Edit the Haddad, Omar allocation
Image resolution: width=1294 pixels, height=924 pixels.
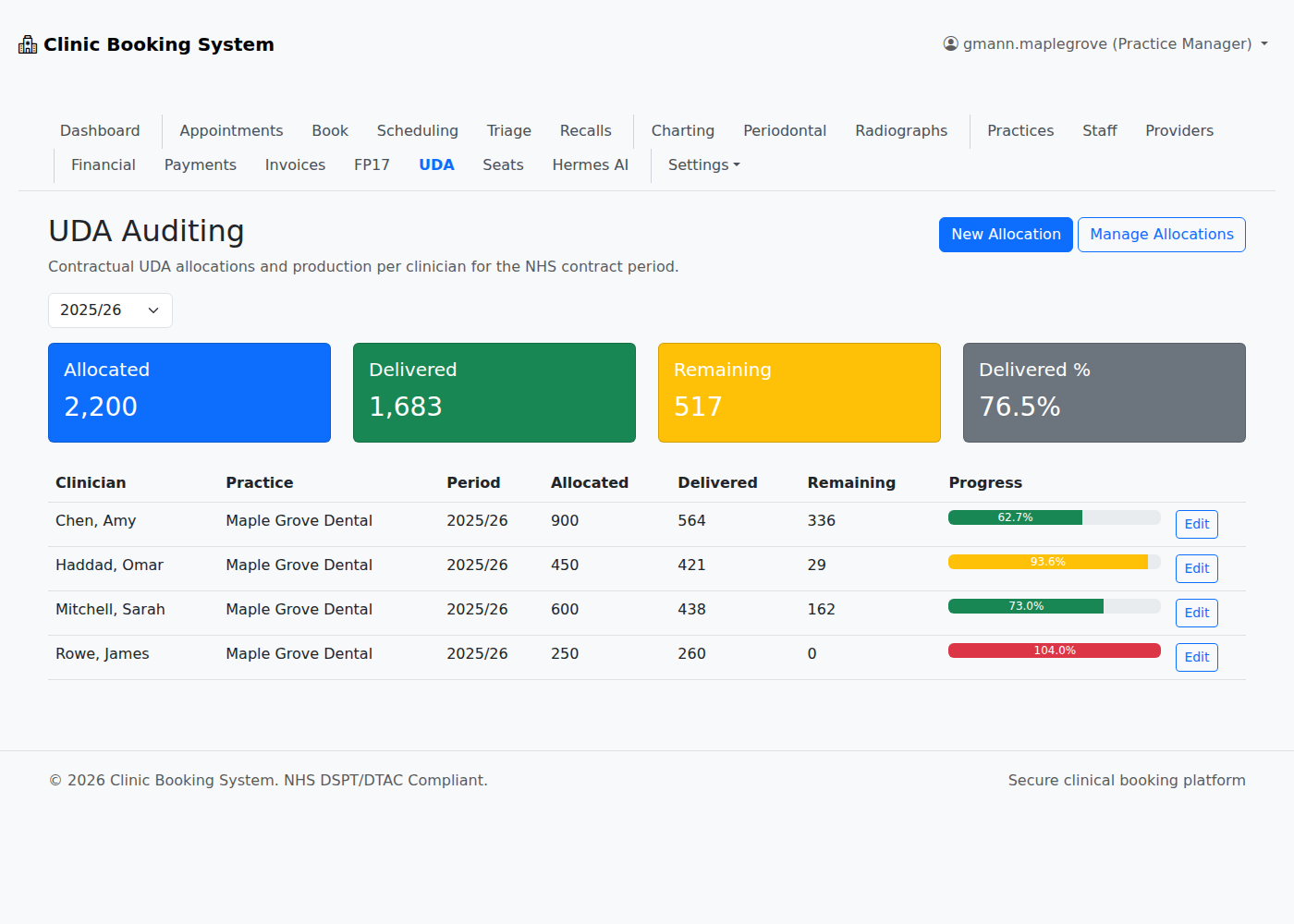click(x=1196, y=568)
